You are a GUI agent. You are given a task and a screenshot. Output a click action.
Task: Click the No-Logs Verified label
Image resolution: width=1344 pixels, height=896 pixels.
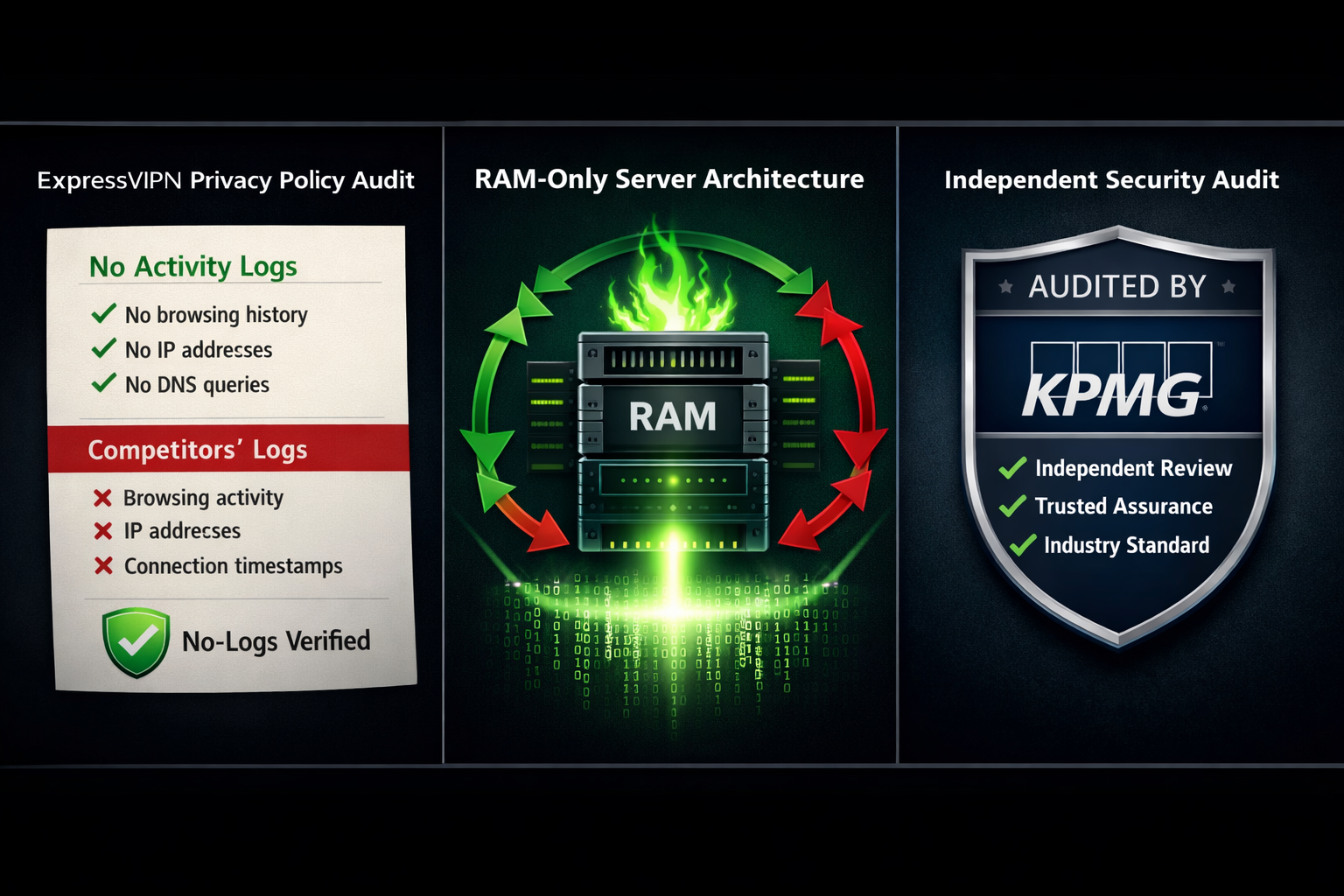coord(276,641)
